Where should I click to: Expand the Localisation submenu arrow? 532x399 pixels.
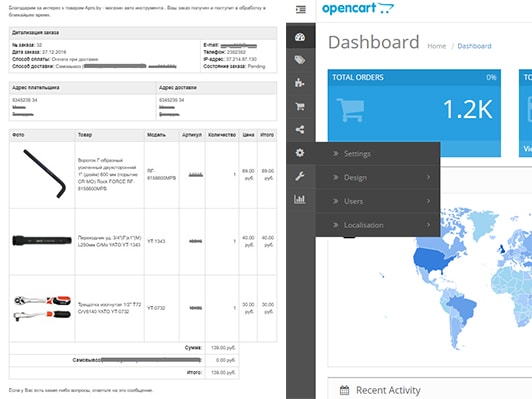coord(429,225)
